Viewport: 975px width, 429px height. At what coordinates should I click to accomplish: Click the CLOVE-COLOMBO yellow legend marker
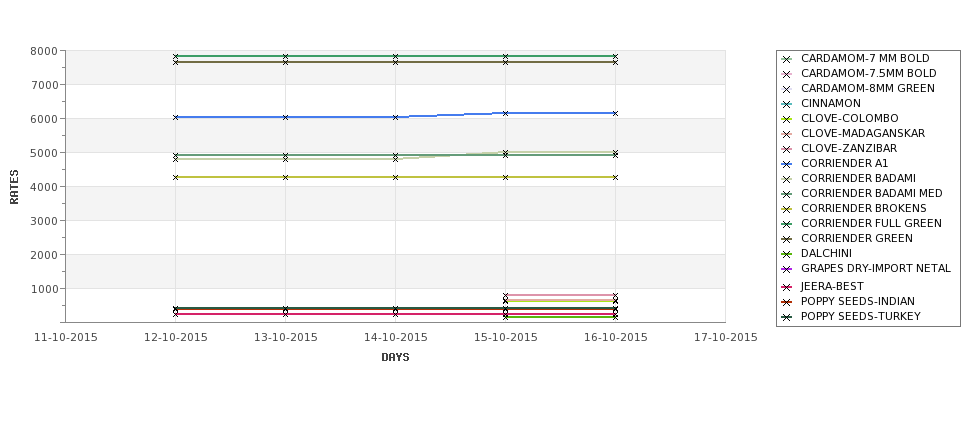pyautogui.click(x=787, y=119)
